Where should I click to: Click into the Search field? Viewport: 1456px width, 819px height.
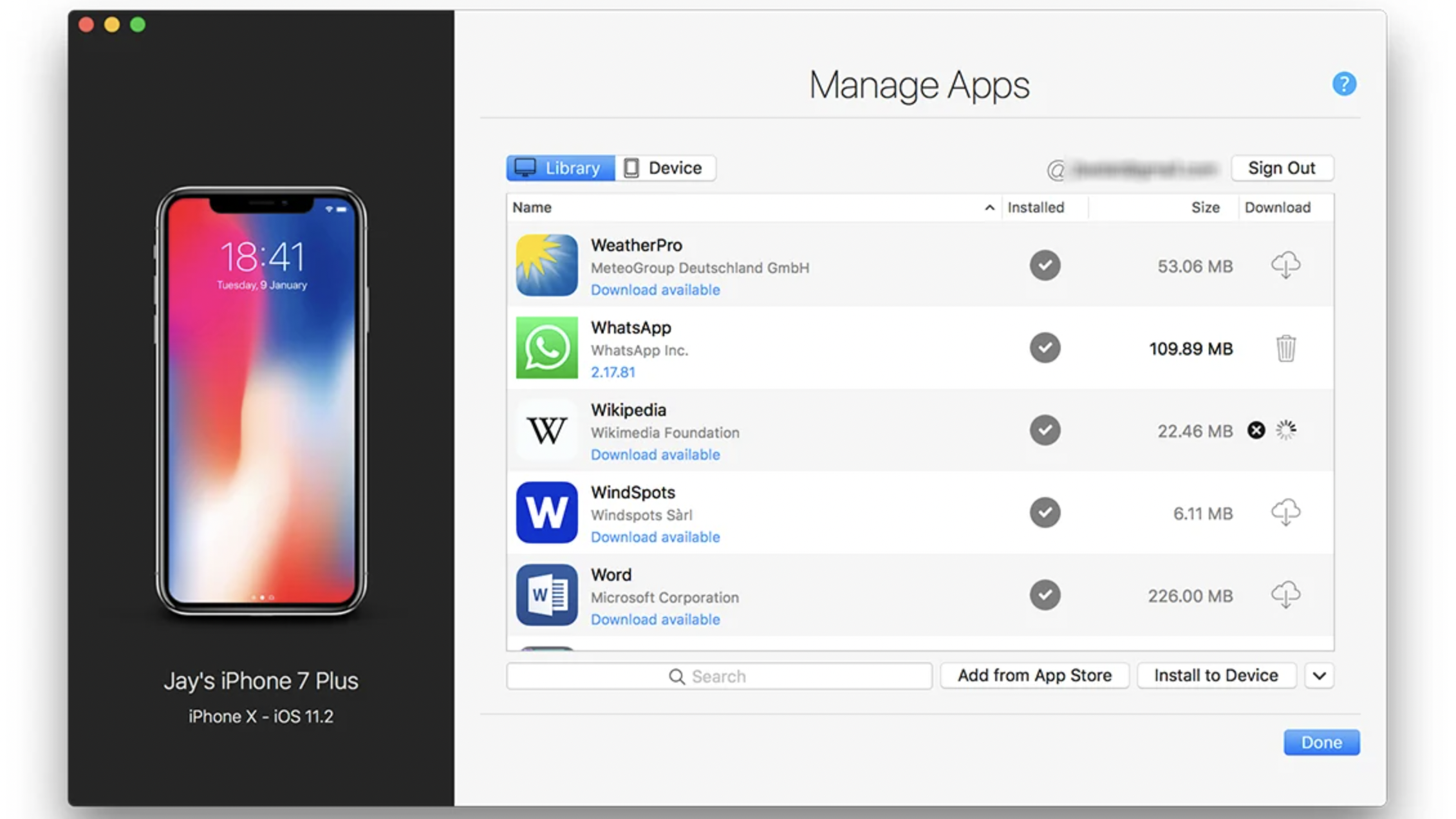[x=718, y=676]
